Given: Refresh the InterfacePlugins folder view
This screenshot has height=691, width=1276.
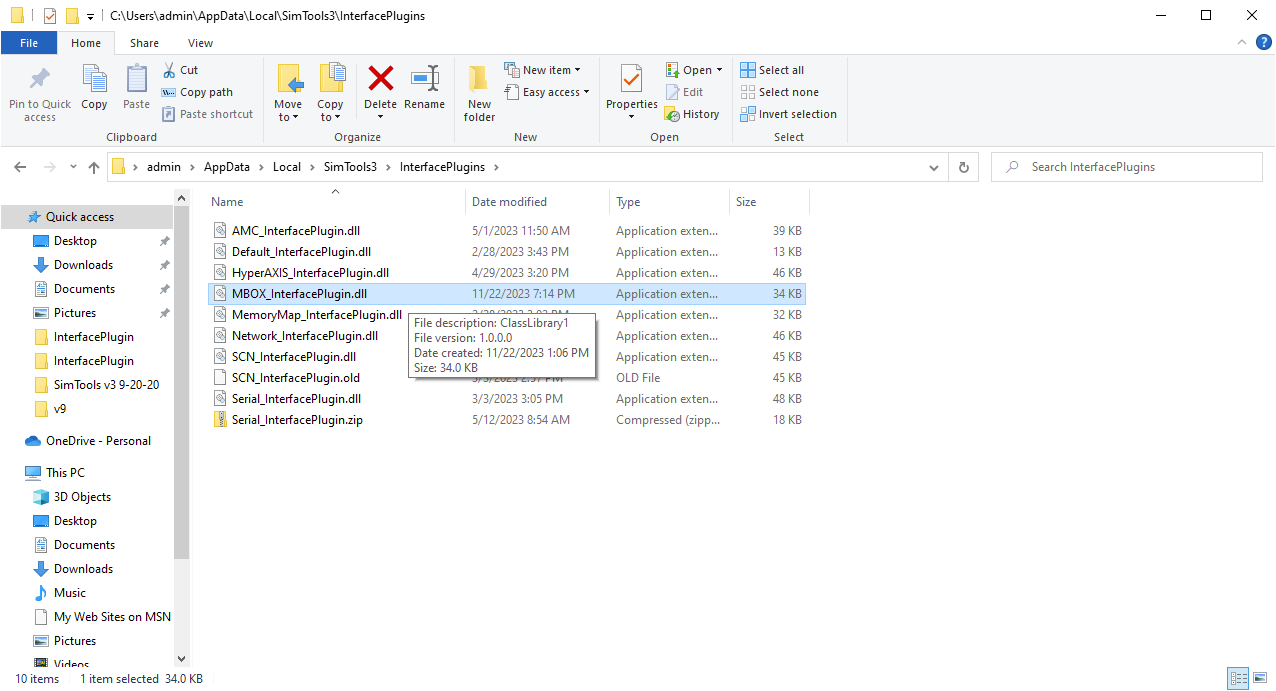Looking at the screenshot, I should coord(963,167).
